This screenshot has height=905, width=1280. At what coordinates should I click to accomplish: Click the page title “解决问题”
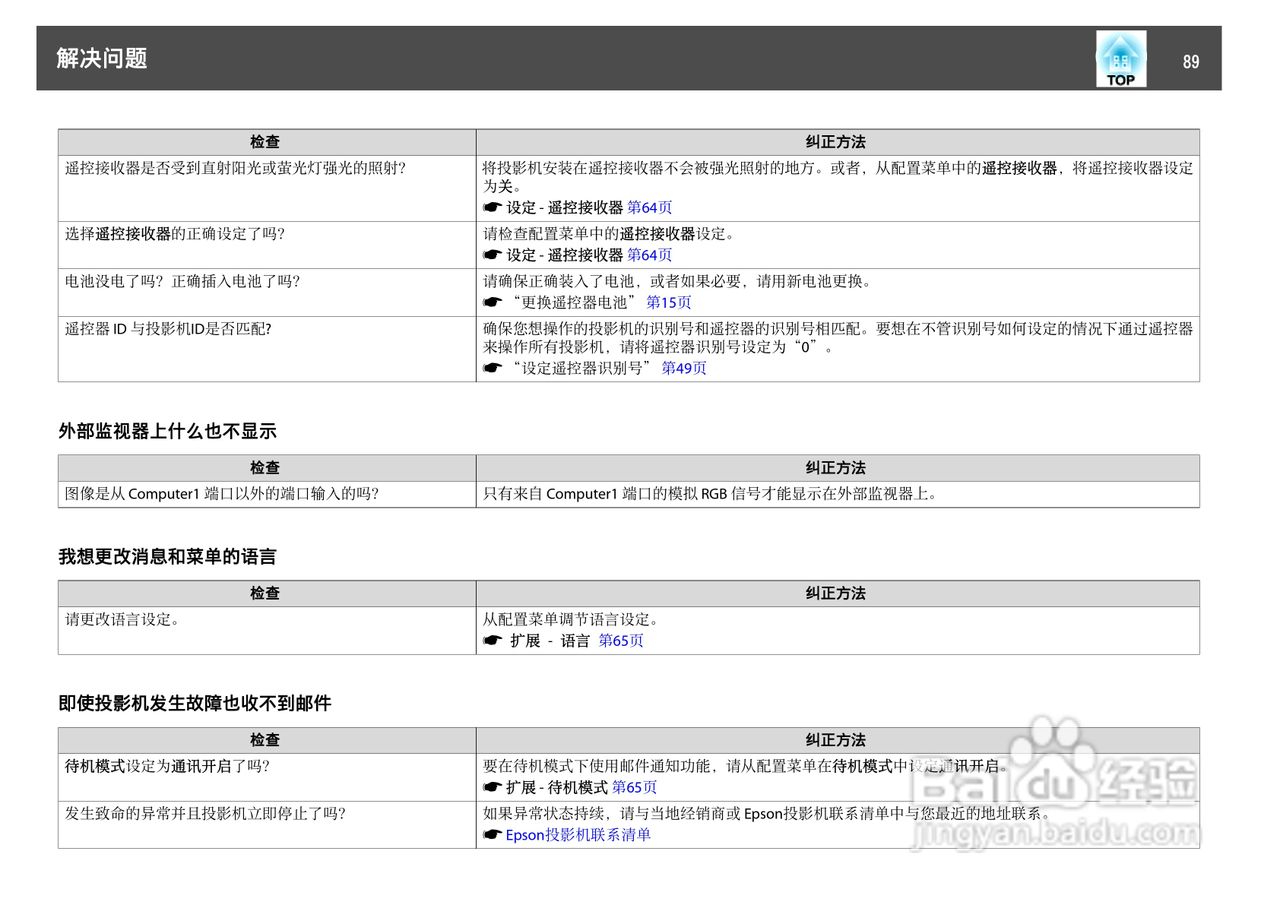pyautogui.click(x=102, y=58)
